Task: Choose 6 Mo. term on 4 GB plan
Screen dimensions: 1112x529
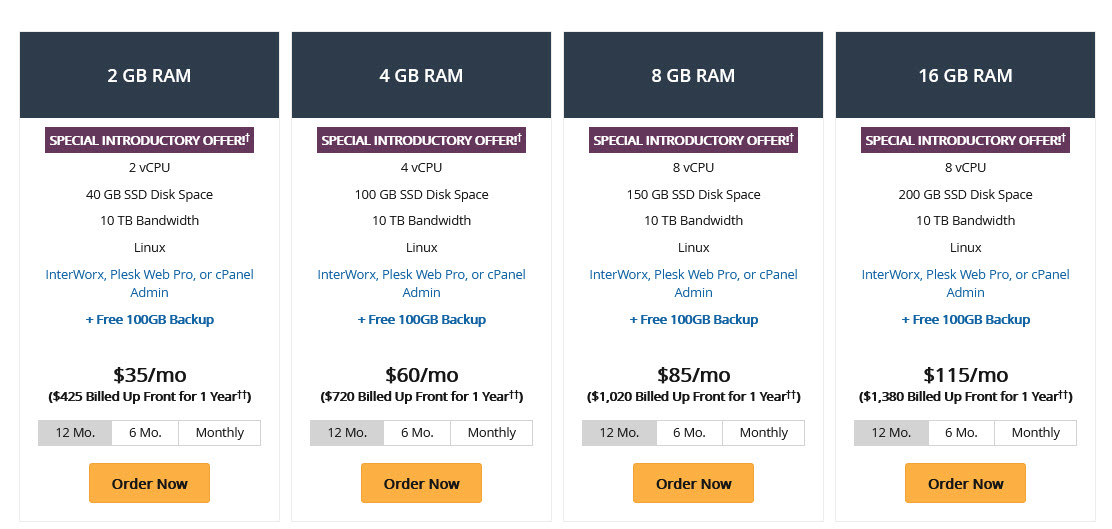Action: point(417,433)
